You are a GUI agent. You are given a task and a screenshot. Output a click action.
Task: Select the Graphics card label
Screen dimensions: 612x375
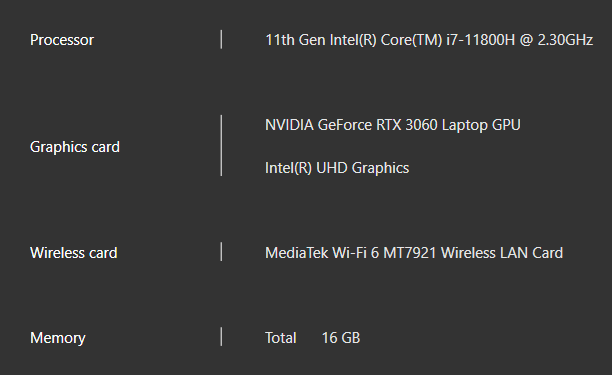point(75,147)
